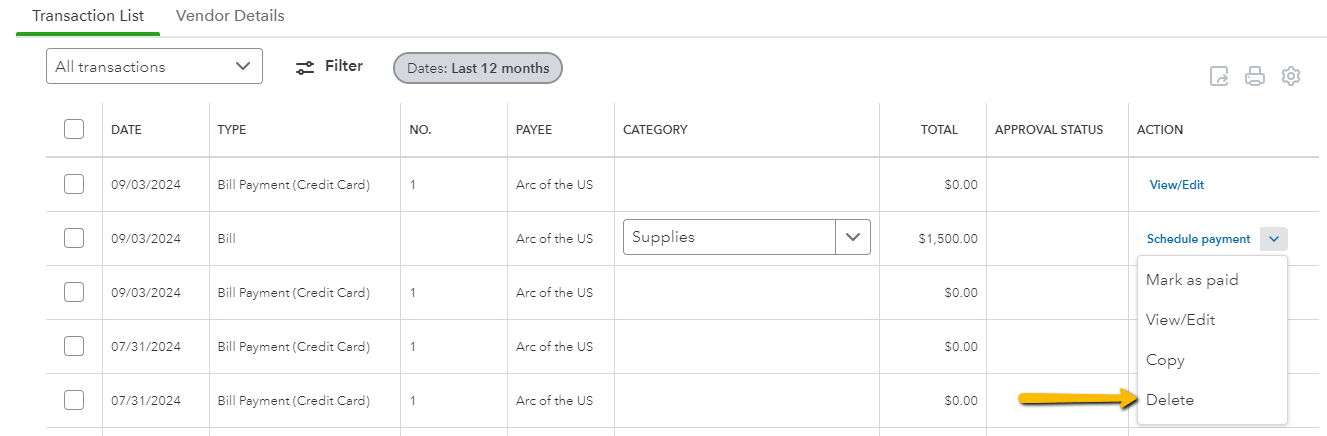Open the table settings gear icon
1327x436 pixels.
click(1291, 76)
